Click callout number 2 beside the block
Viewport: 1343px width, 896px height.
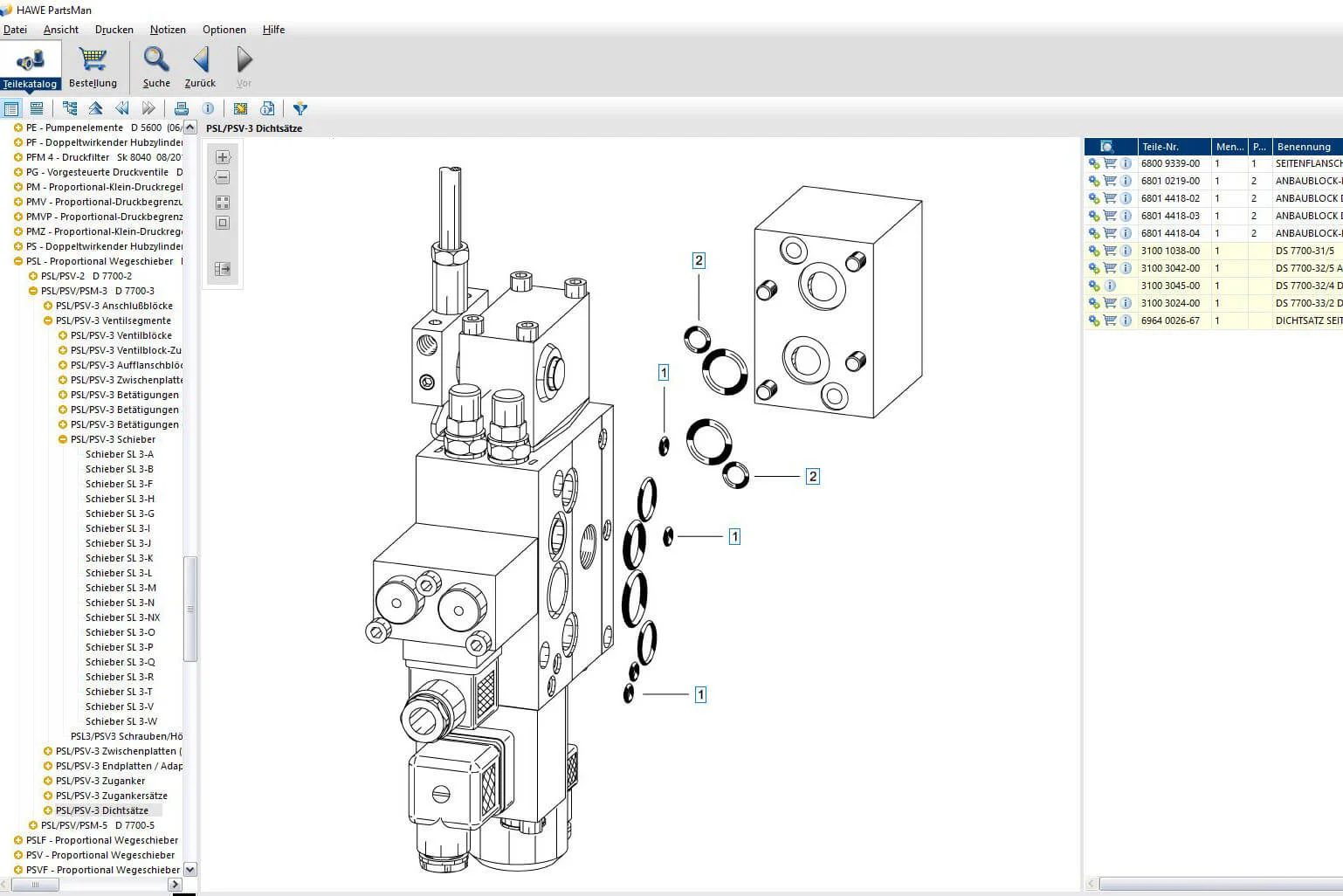point(699,260)
